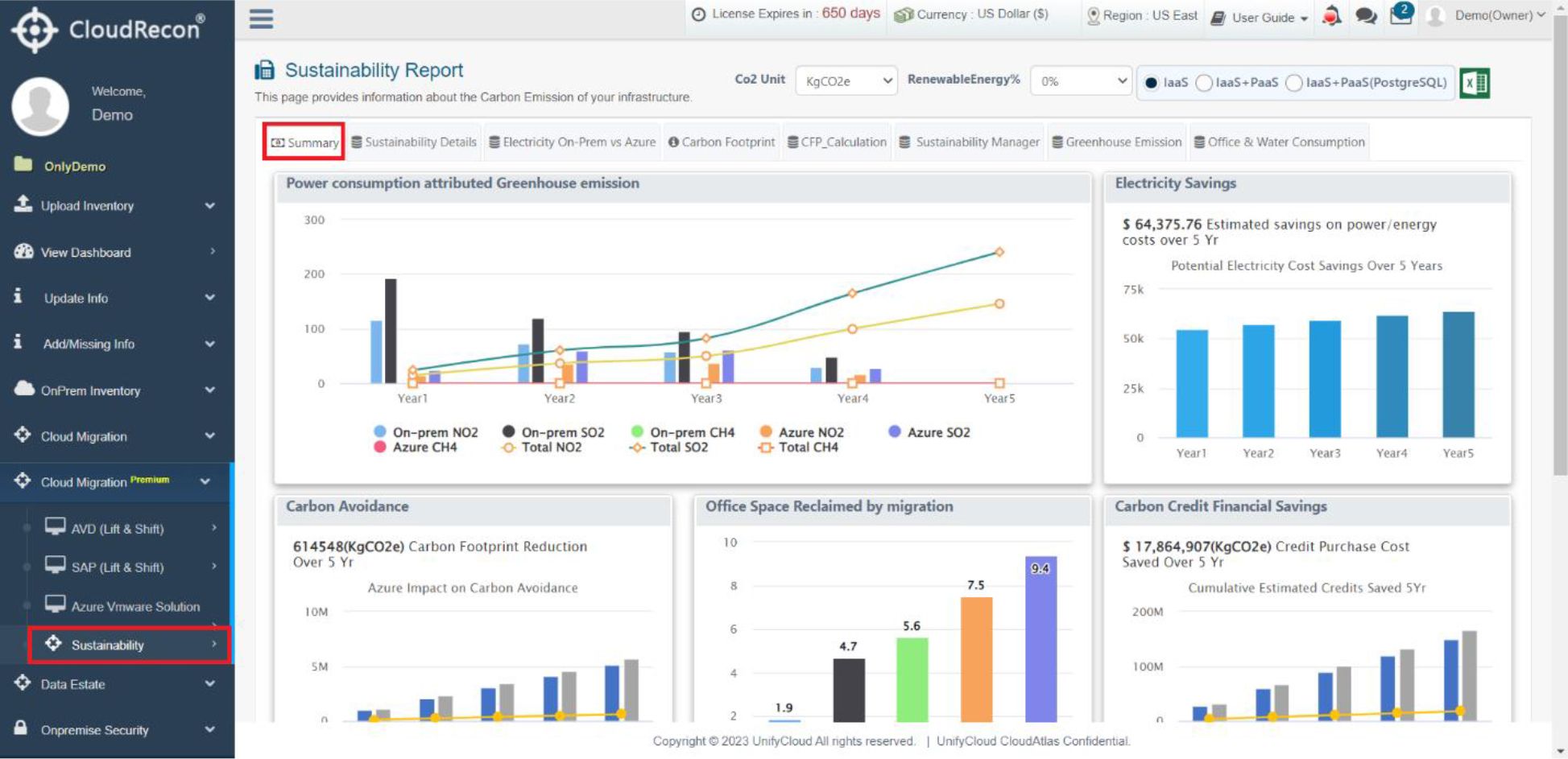Click the AVD (Lift & Shift) monitor icon
Screen dimensions: 1568x759
55,526
